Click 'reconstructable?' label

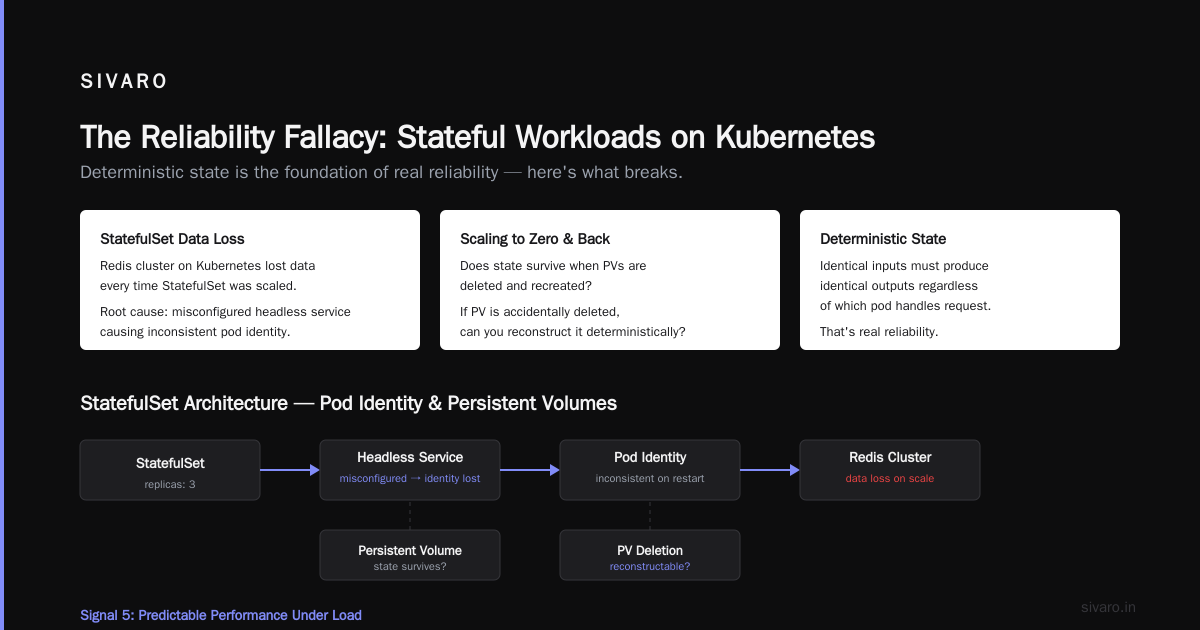[650, 566]
